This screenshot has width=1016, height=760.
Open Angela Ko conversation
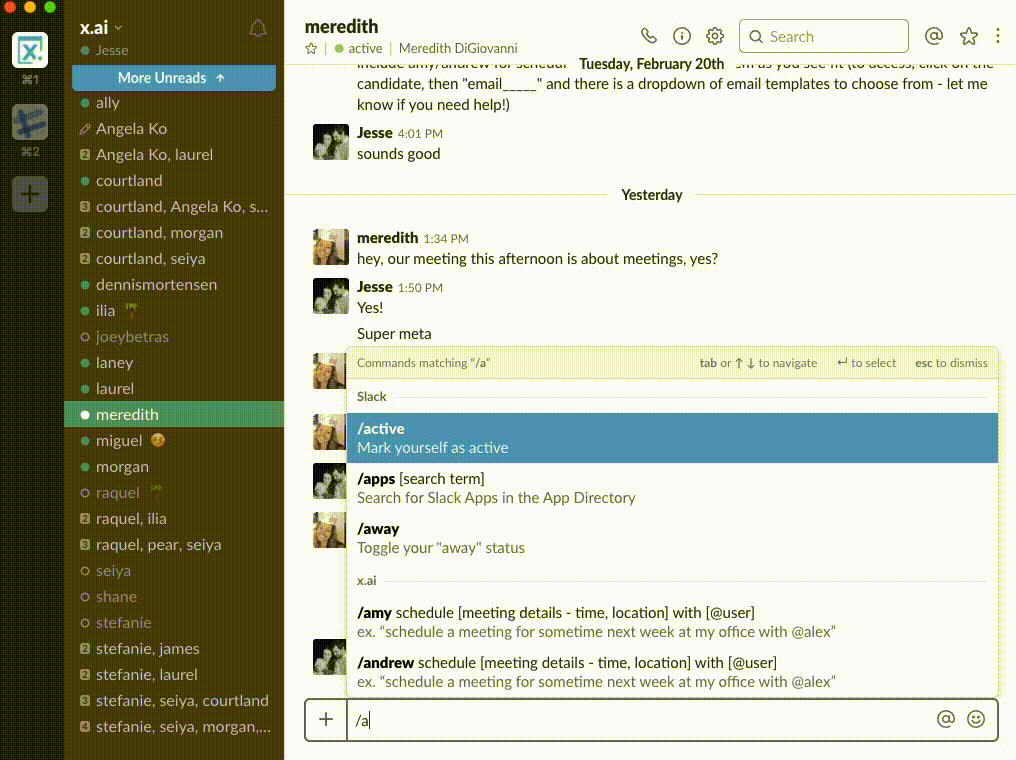click(174, 129)
